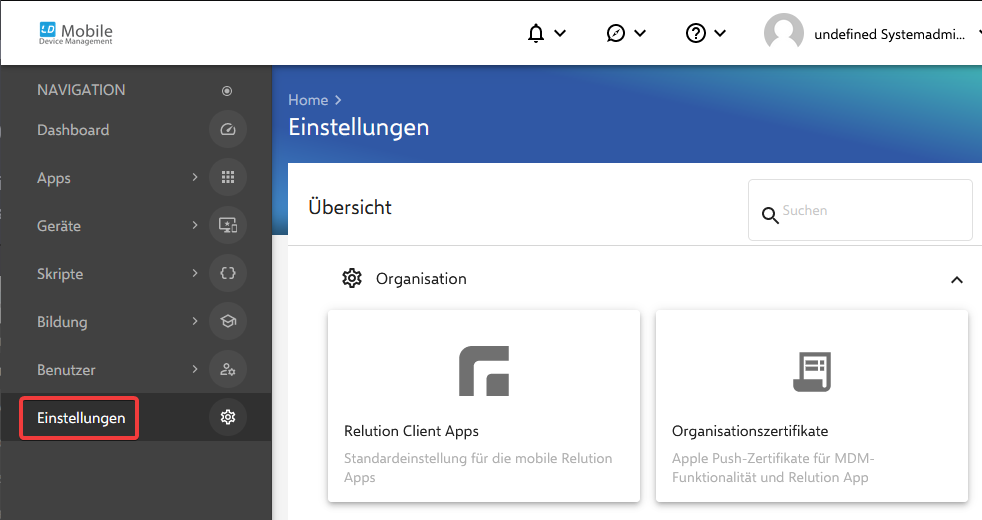Click the search magnifier icon
The image size is (982, 520).
(770, 215)
